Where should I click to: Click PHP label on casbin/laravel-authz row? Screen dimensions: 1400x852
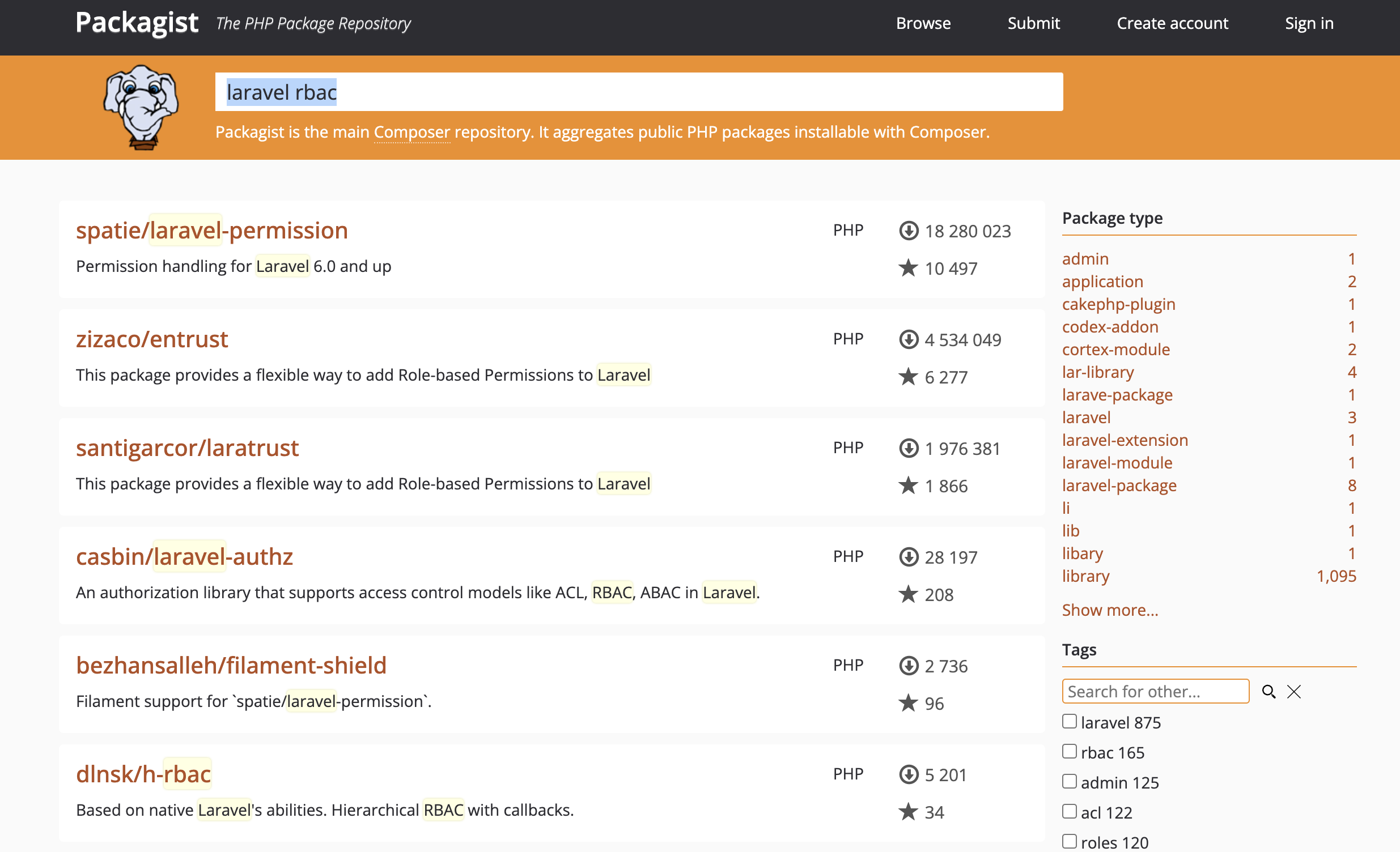(849, 557)
